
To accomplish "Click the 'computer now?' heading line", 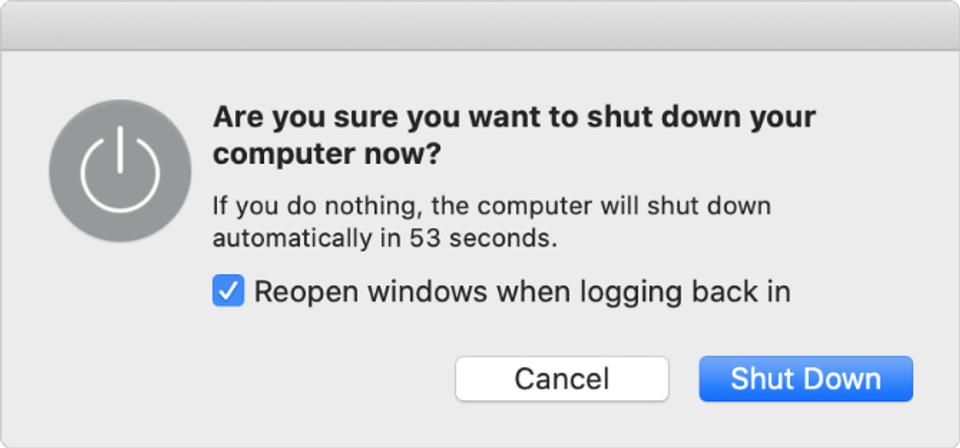I will point(326,154).
